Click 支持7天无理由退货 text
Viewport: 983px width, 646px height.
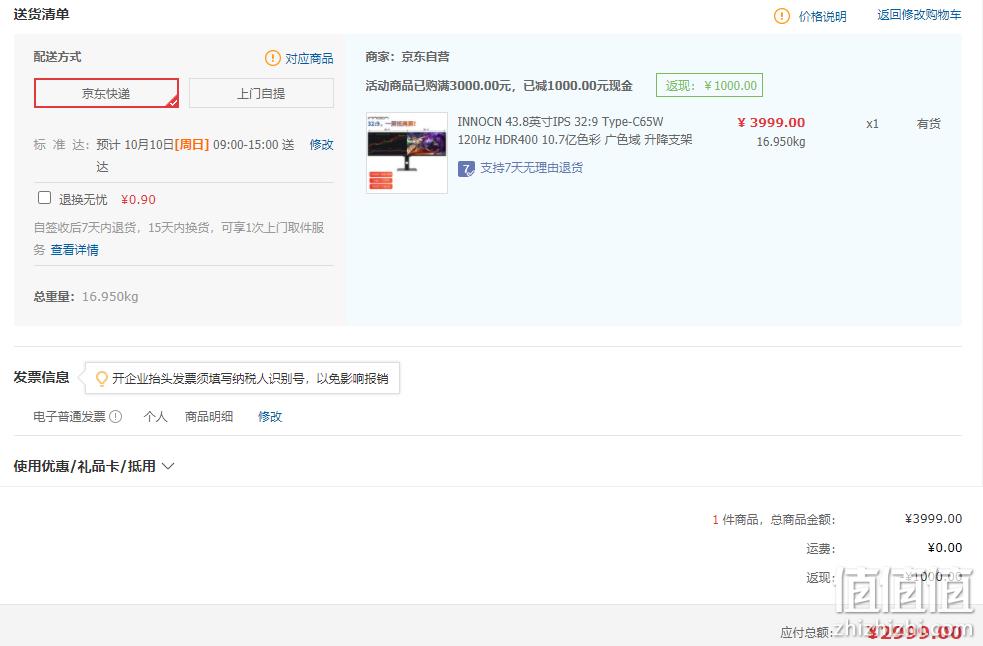[x=532, y=167]
